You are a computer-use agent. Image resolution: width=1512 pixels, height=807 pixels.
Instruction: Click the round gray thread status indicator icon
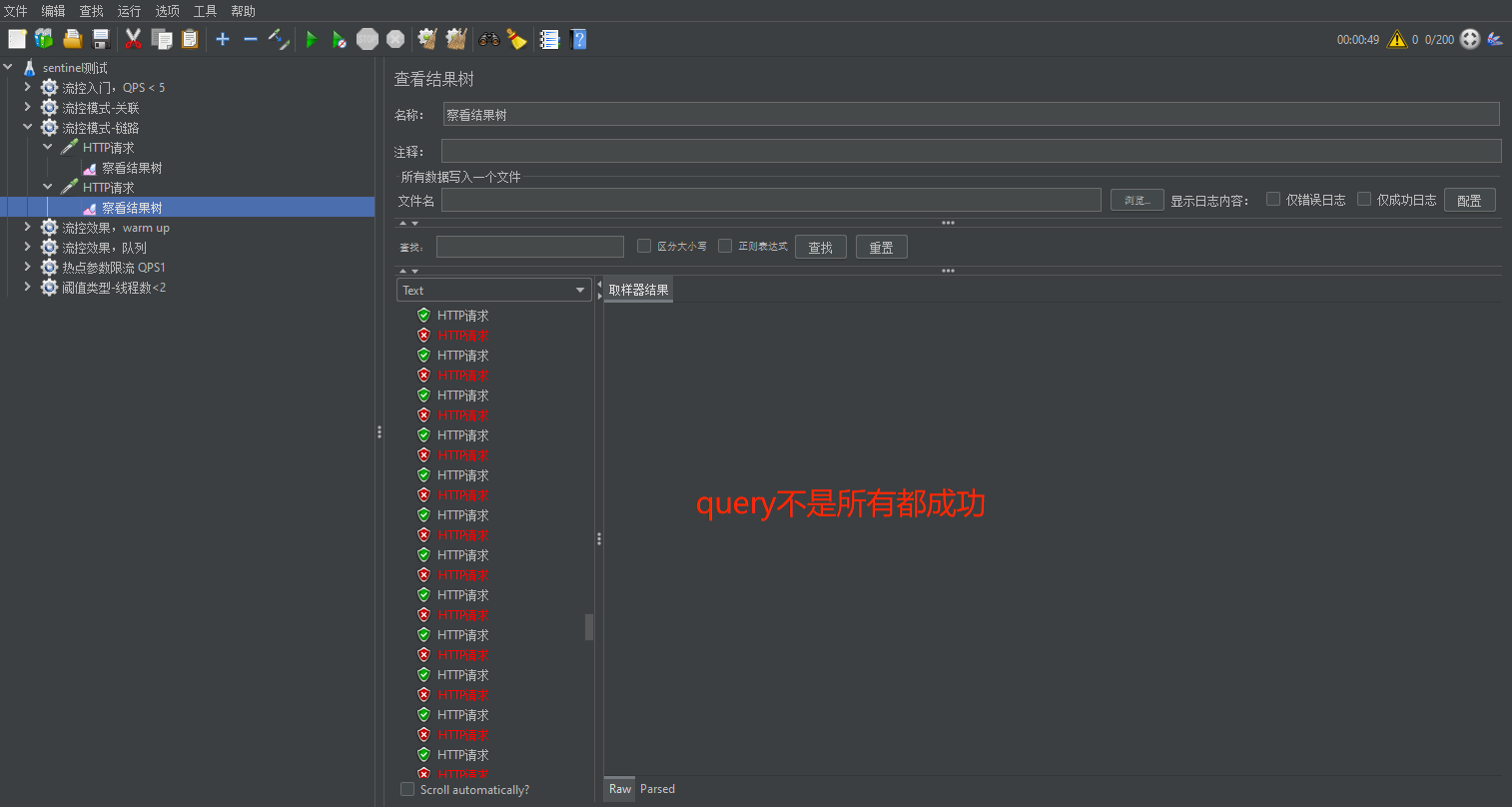1470,39
